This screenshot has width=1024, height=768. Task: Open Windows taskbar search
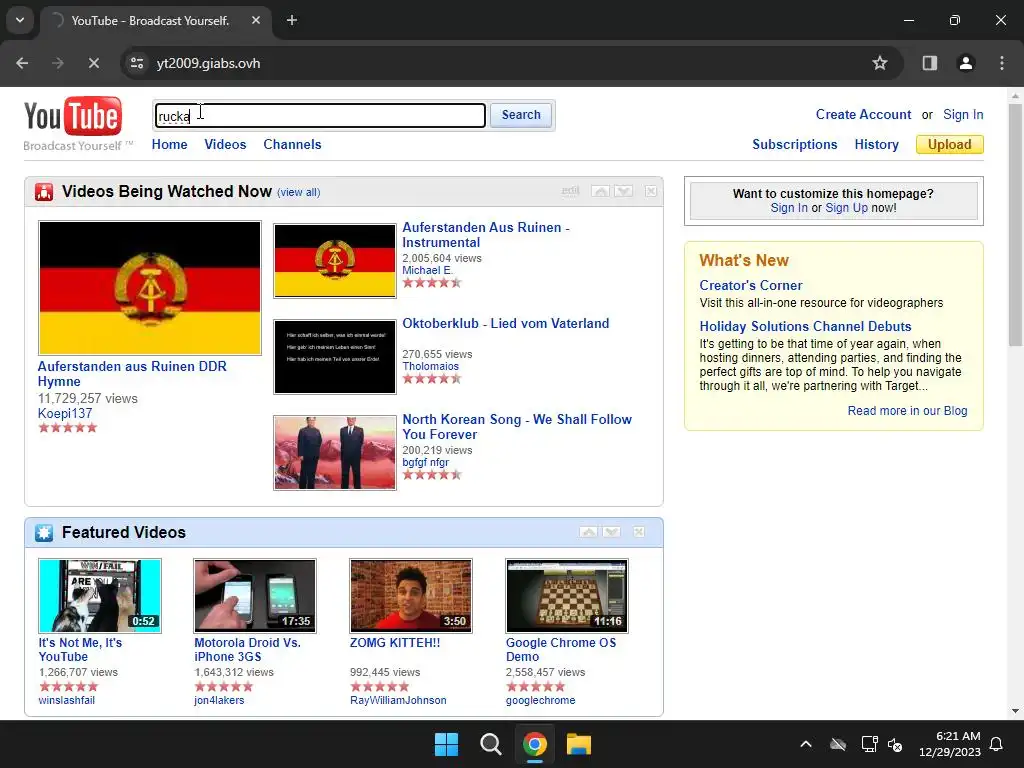pyautogui.click(x=490, y=744)
